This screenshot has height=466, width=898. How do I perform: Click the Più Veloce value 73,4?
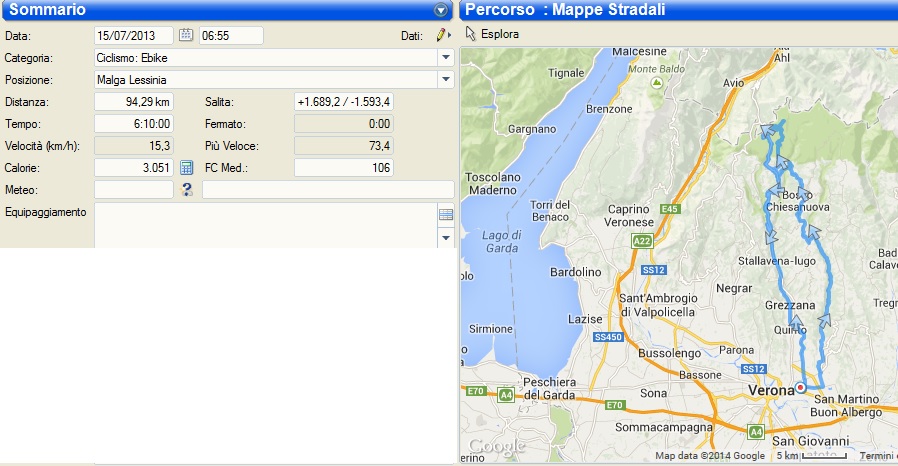[344, 146]
